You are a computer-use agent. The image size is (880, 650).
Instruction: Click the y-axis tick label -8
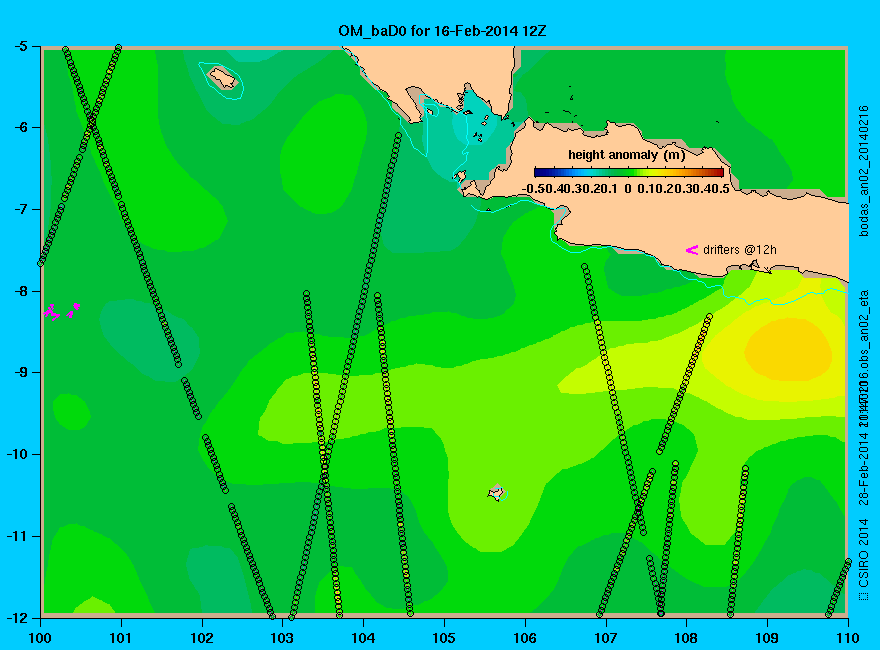(21, 291)
